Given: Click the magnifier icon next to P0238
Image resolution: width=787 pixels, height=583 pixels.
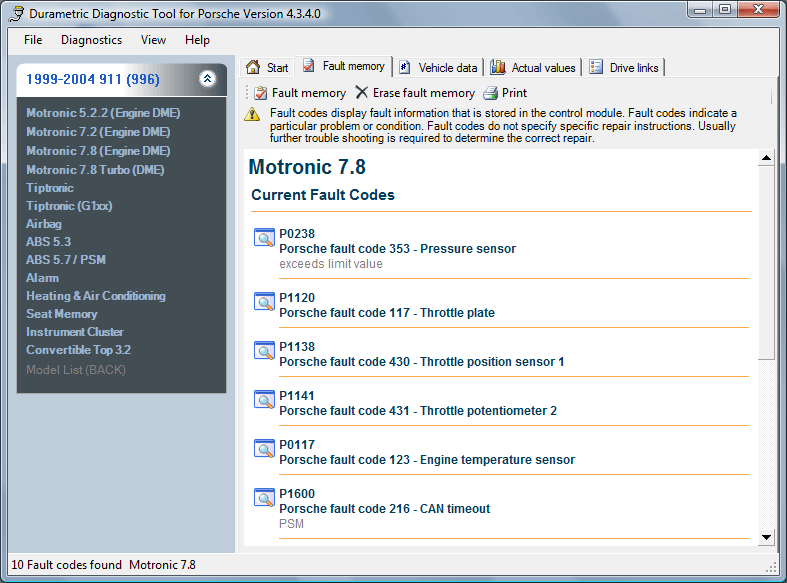Looking at the screenshot, I should click(x=264, y=237).
